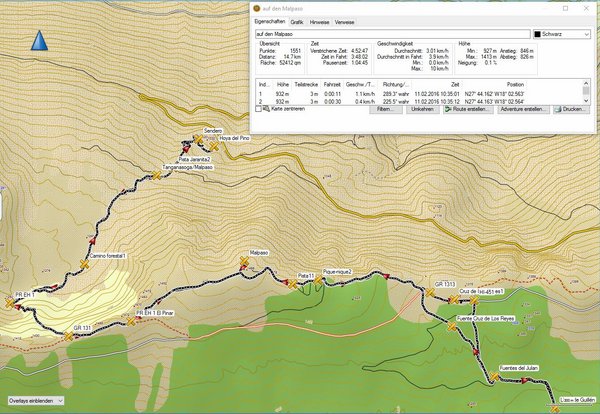
Task: Click the Hoya del Pino waypoint marker
Action: pos(213,146)
